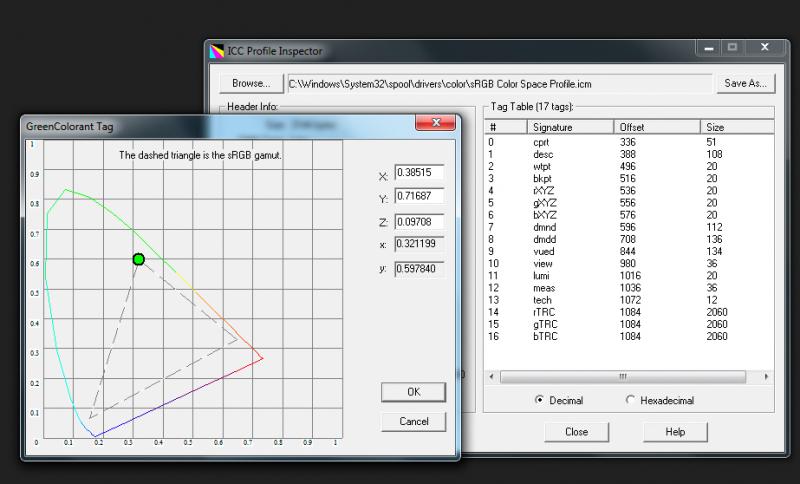Screen dimensions: 800x484
Task: Select the desc tag row
Action: pyautogui.click(x=629, y=155)
